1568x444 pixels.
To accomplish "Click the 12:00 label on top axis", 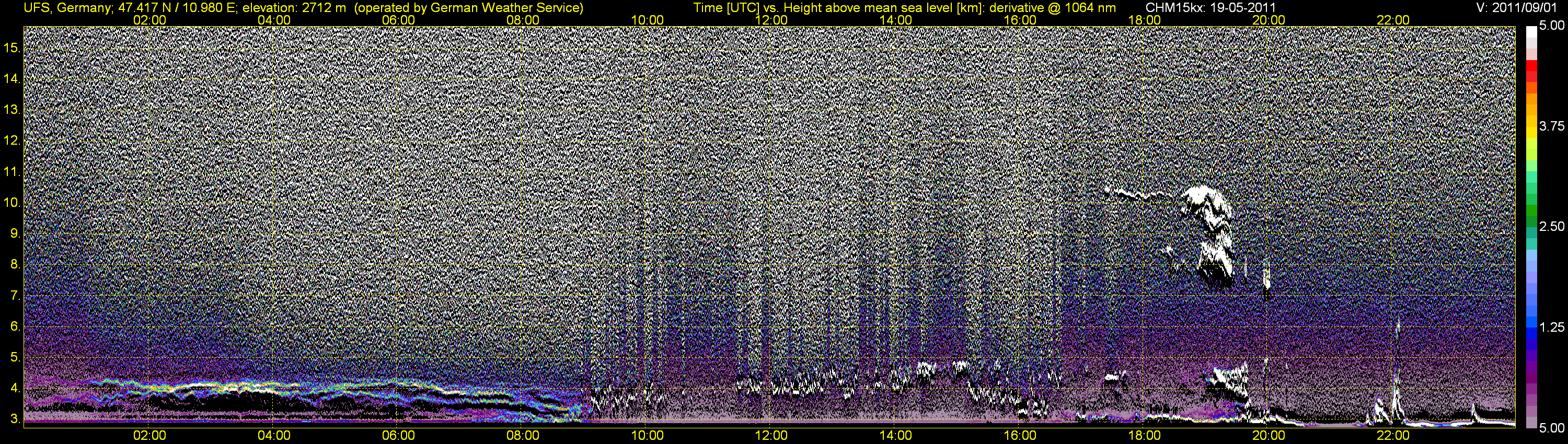I will (771, 20).
